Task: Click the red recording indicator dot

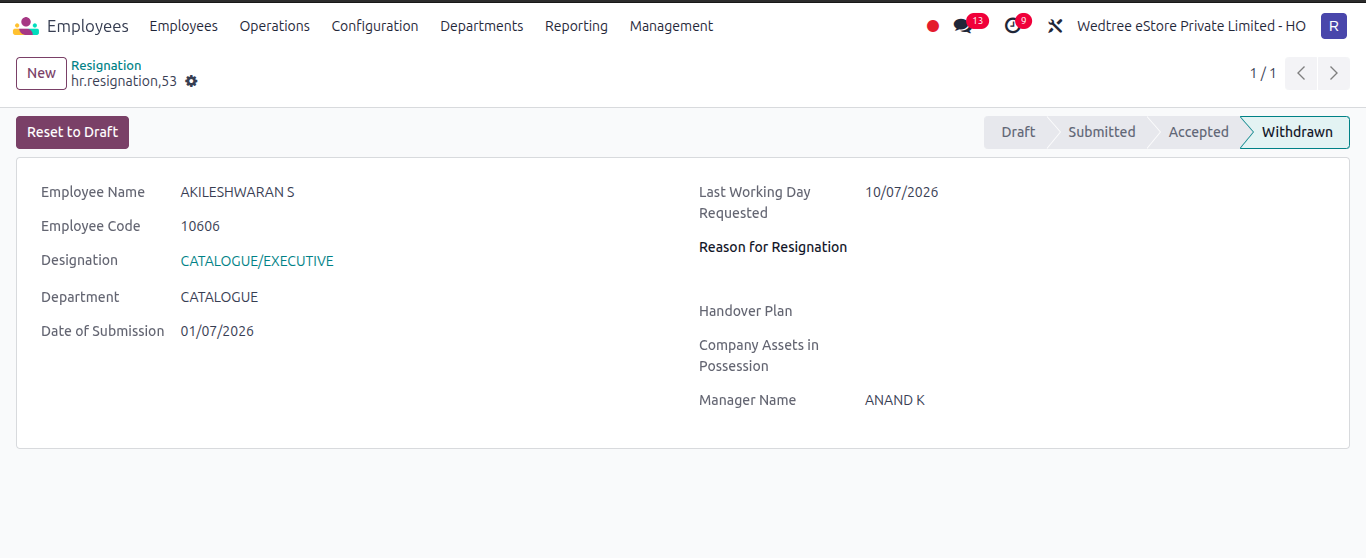Action: pyautogui.click(x=933, y=26)
